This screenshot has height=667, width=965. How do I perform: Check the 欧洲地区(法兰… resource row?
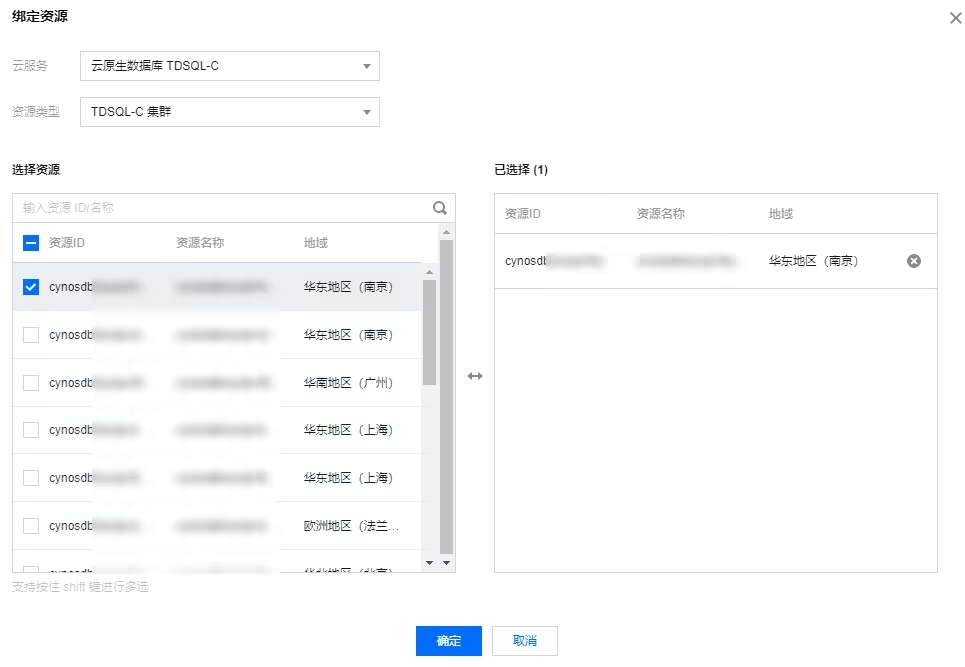pyautogui.click(x=31, y=525)
